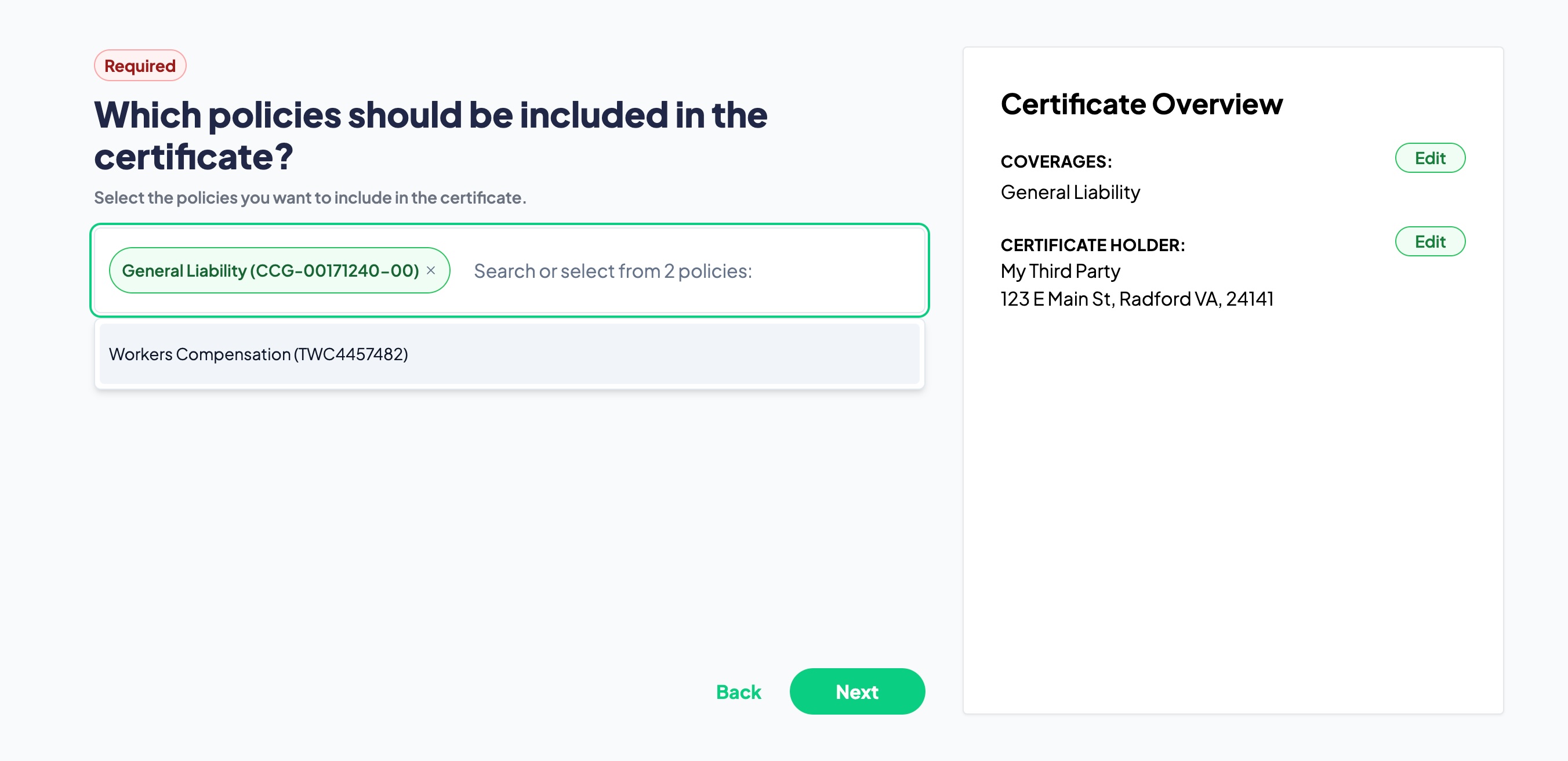Click the 'Which policies should be included' heading

(430, 135)
